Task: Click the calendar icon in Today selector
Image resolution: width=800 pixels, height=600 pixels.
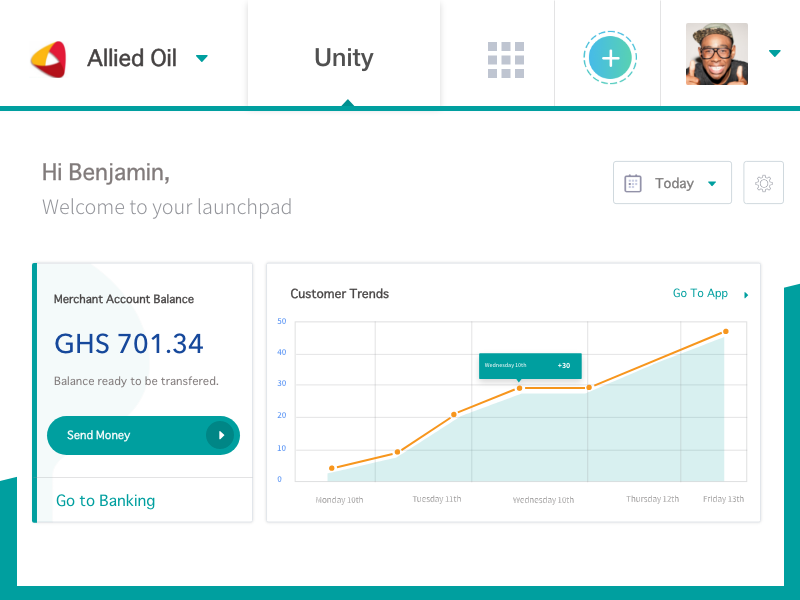Action: click(633, 183)
